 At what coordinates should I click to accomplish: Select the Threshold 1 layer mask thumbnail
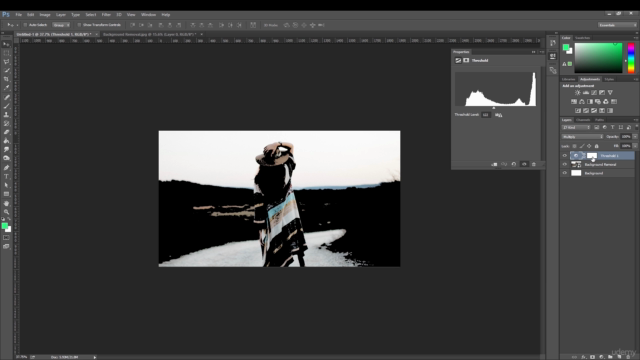point(592,156)
